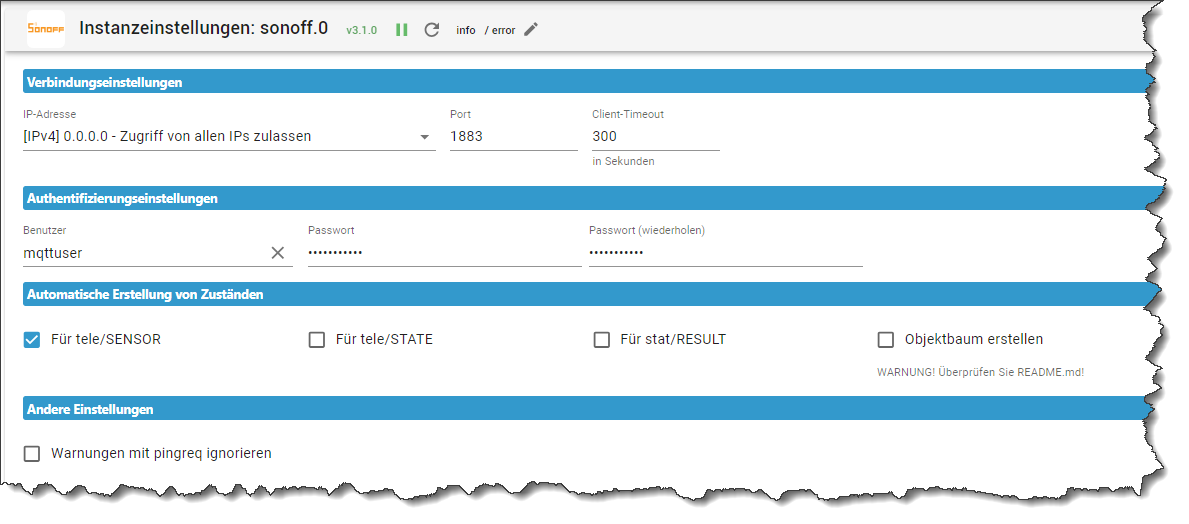Enable Für tele/STATE checkbox

(317, 340)
